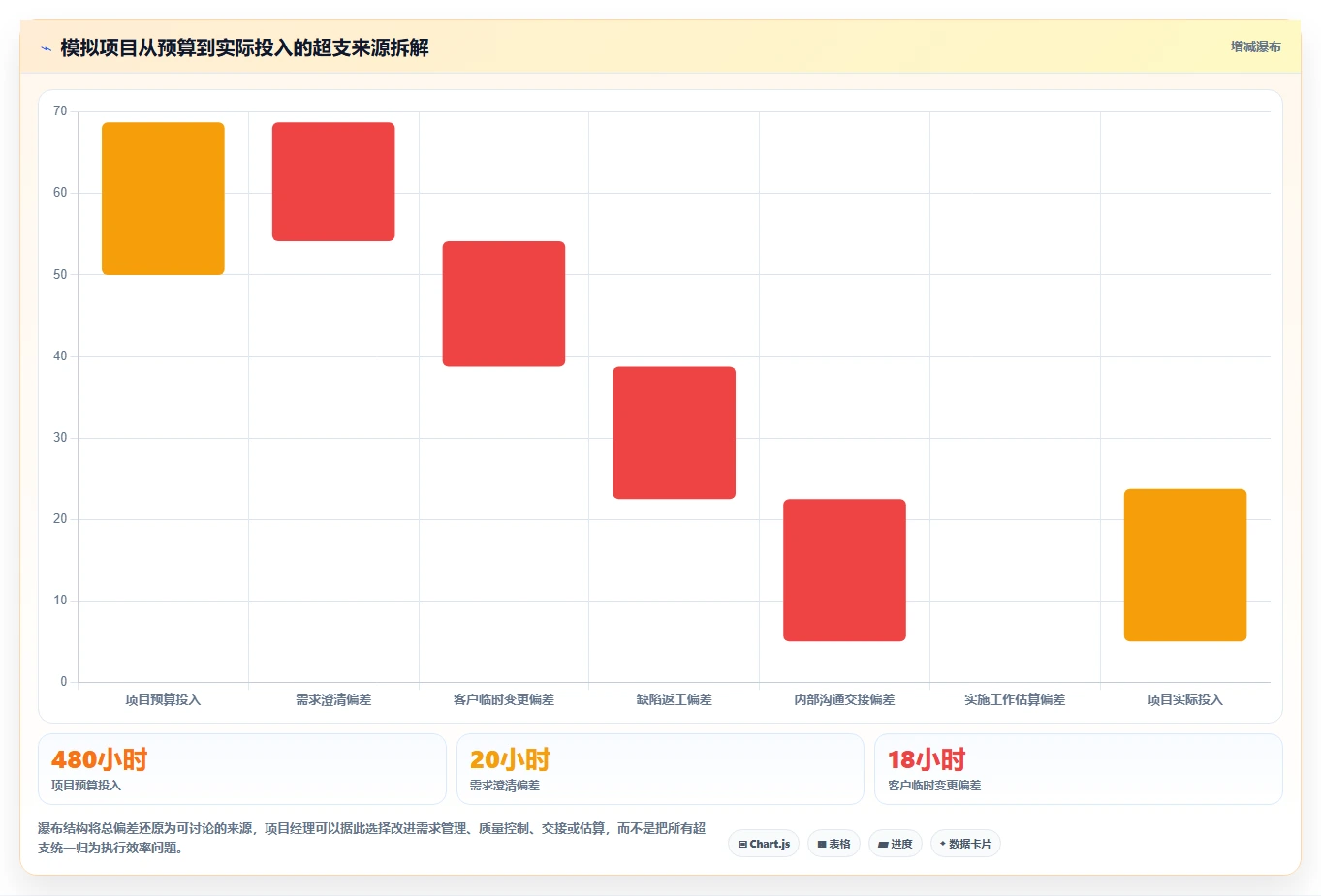
Task: Click the 需求澄清偏差 axis label
Action: [x=333, y=699]
